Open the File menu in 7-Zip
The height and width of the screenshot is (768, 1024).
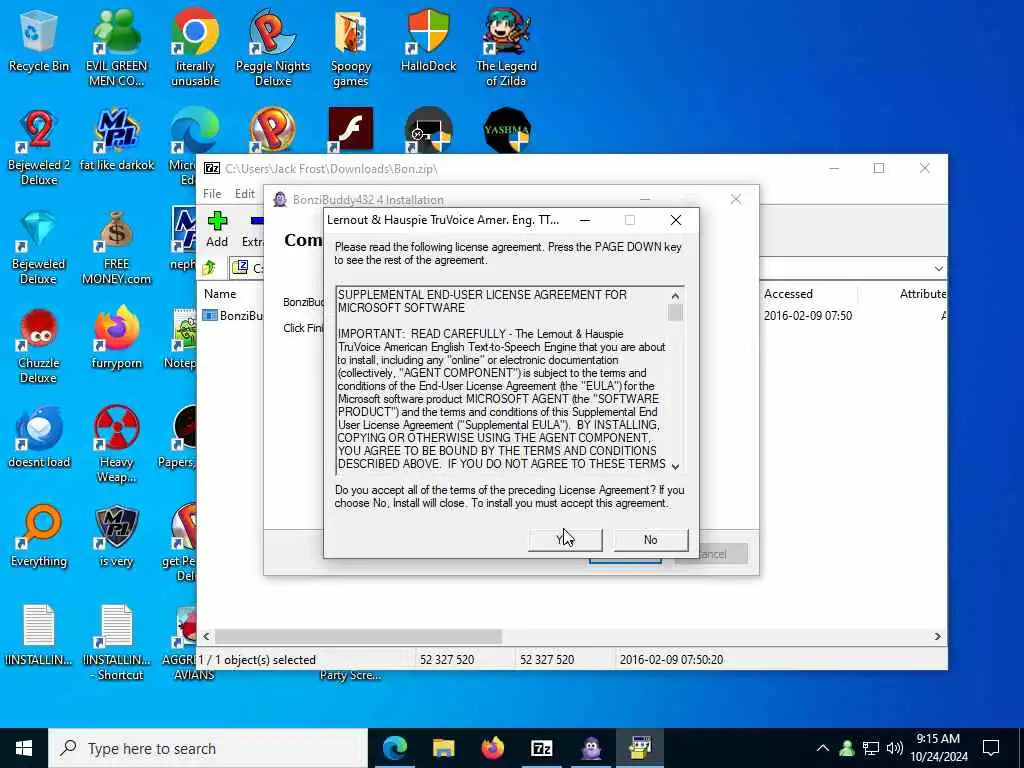[212, 194]
